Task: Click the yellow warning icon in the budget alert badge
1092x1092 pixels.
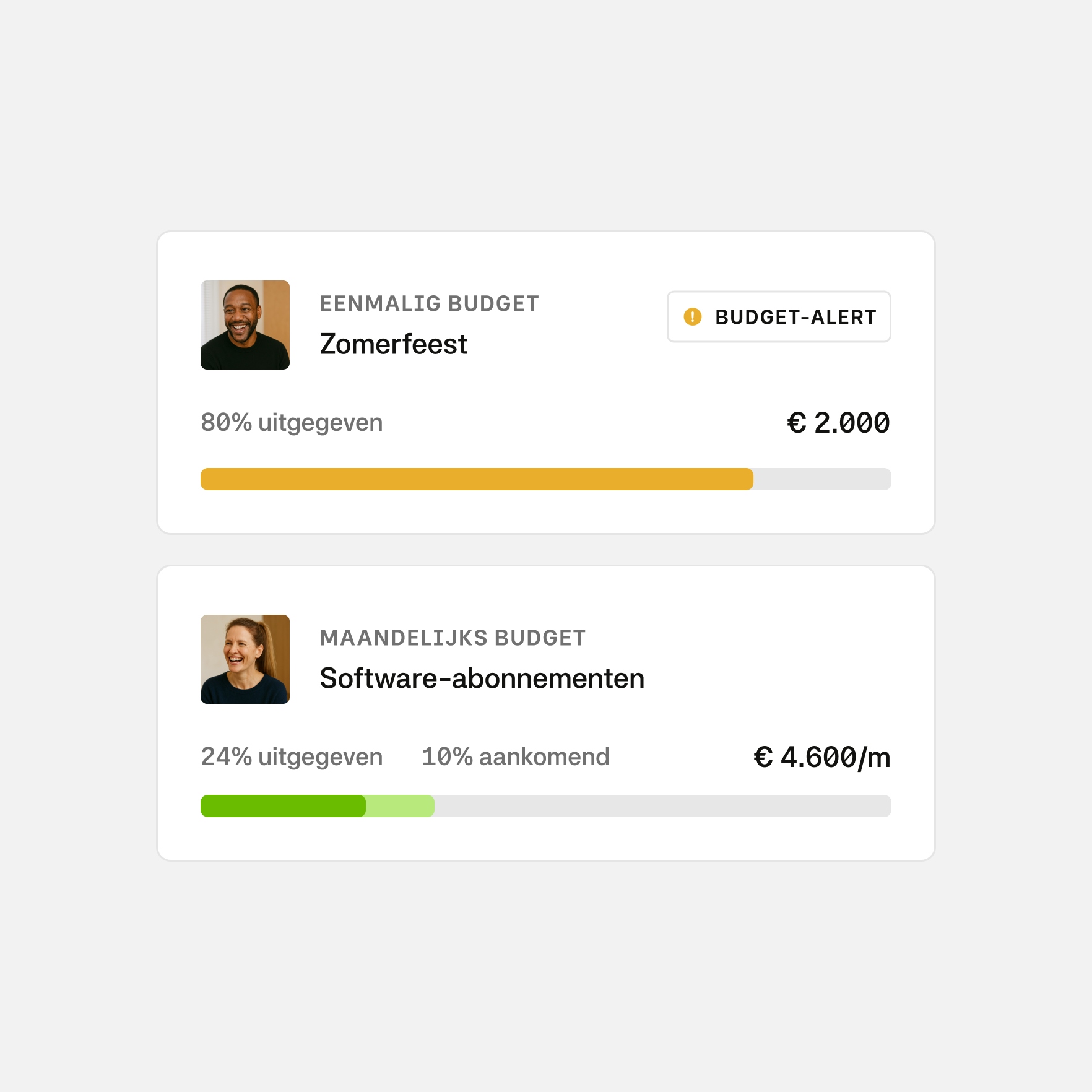Action: click(692, 317)
